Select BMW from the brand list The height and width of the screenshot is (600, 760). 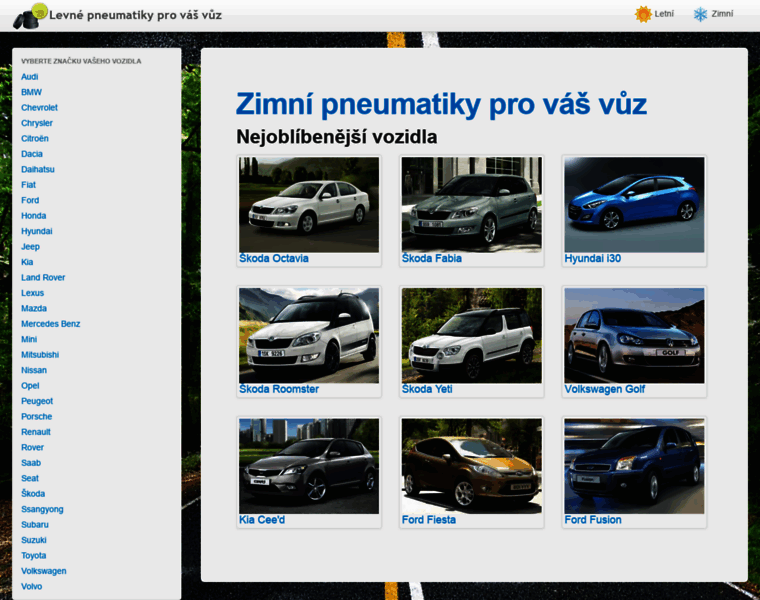(32, 92)
